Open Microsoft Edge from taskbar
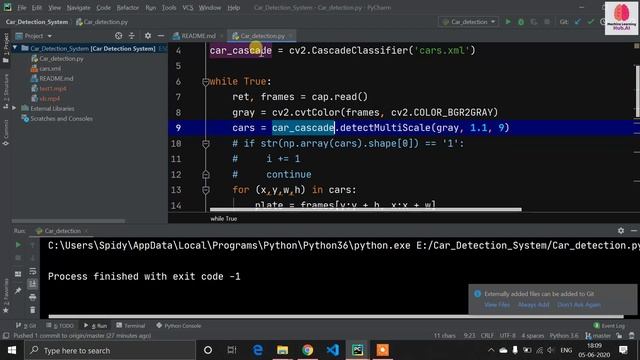 click(x=258, y=350)
